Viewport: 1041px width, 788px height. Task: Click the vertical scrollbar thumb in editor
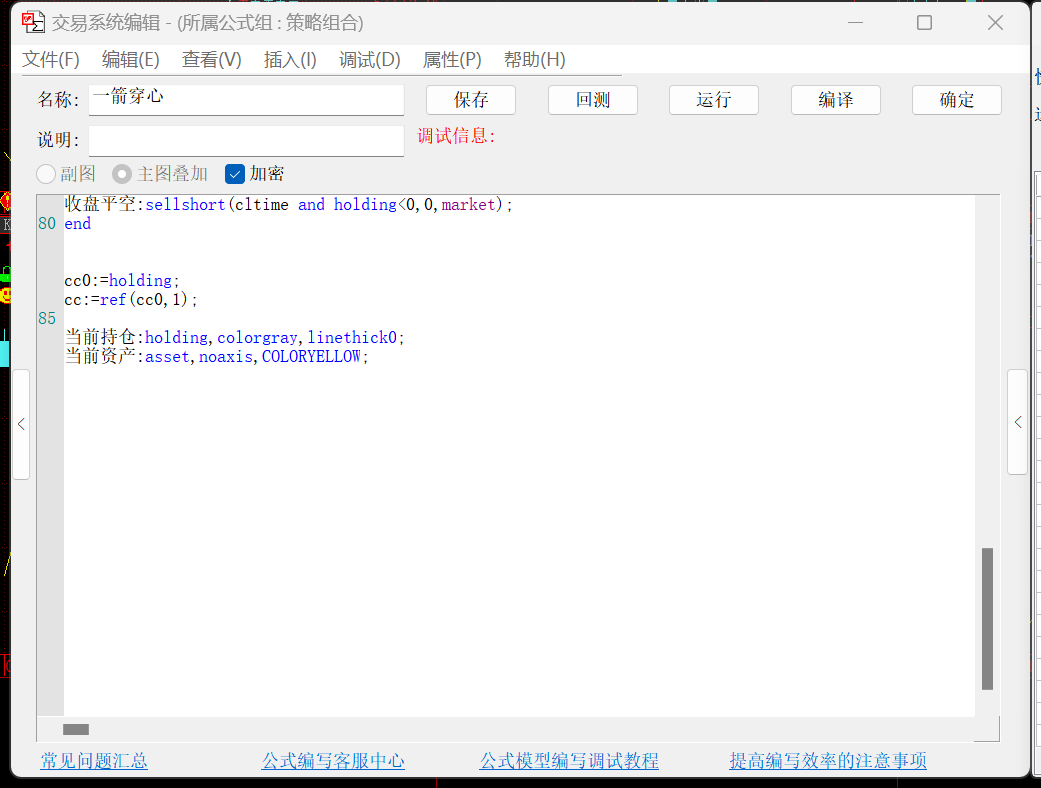pos(987,618)
